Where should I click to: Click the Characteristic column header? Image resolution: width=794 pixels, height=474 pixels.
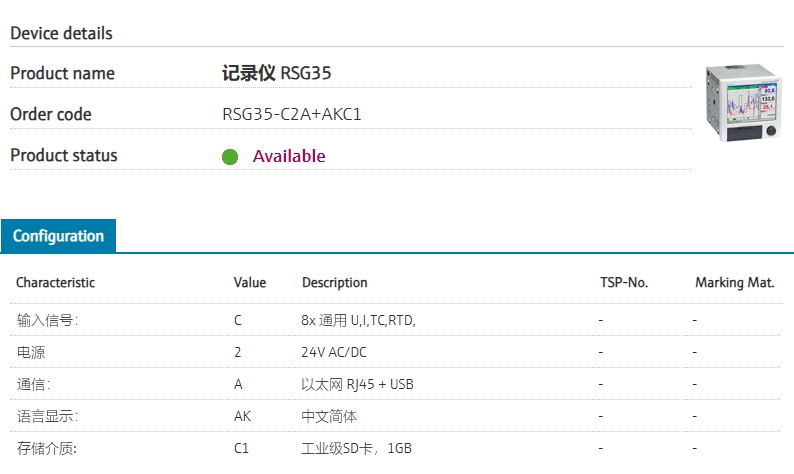(x=56, y=282)
